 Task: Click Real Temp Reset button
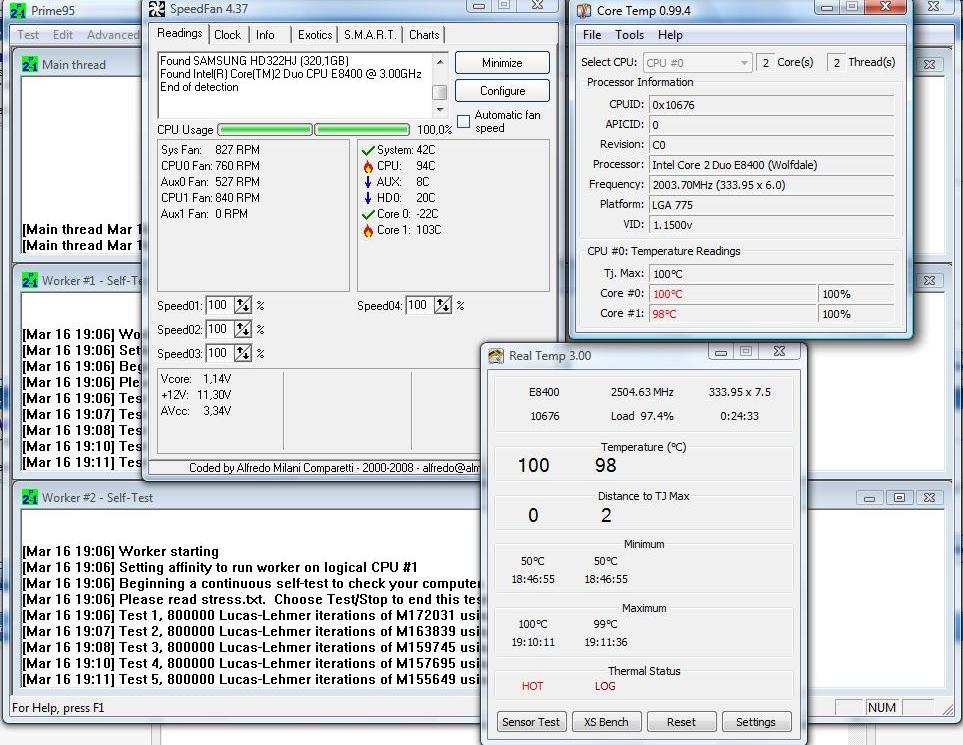click(681, 722)
